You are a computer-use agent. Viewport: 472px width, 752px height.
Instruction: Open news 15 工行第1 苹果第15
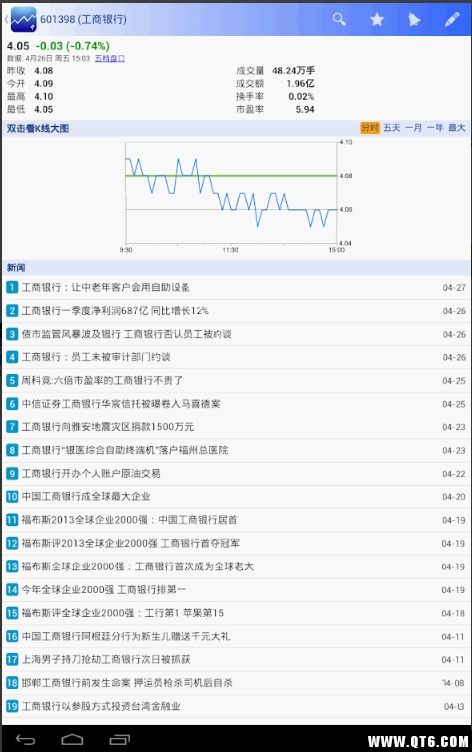pyautogui.click(x=236, y=613)
